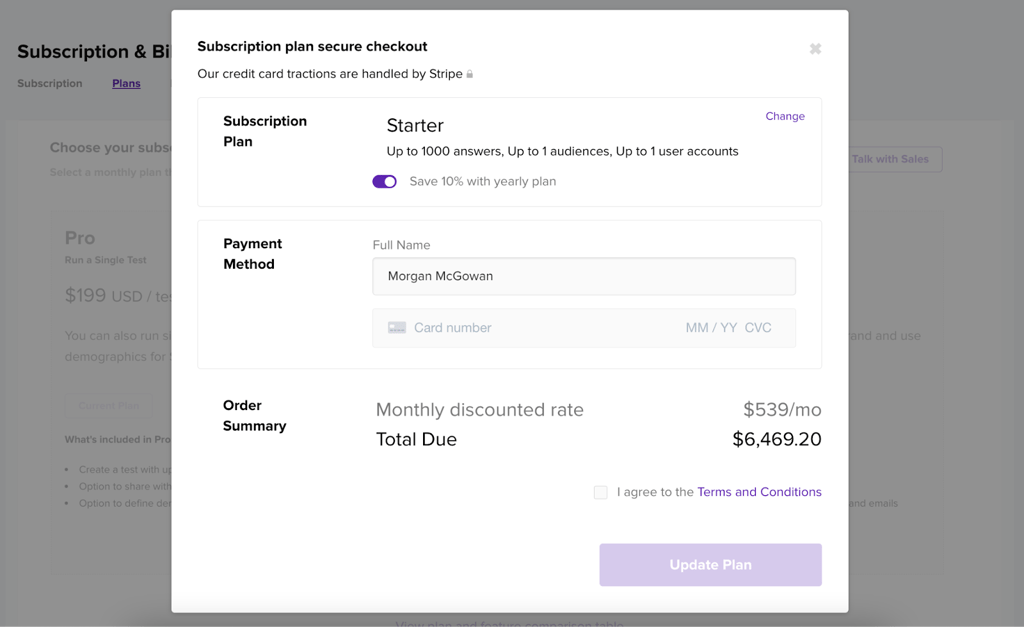This screenshot has height=627, width=1024.
Task: Check the agree to terms checkbox
Action: point(601,492)
